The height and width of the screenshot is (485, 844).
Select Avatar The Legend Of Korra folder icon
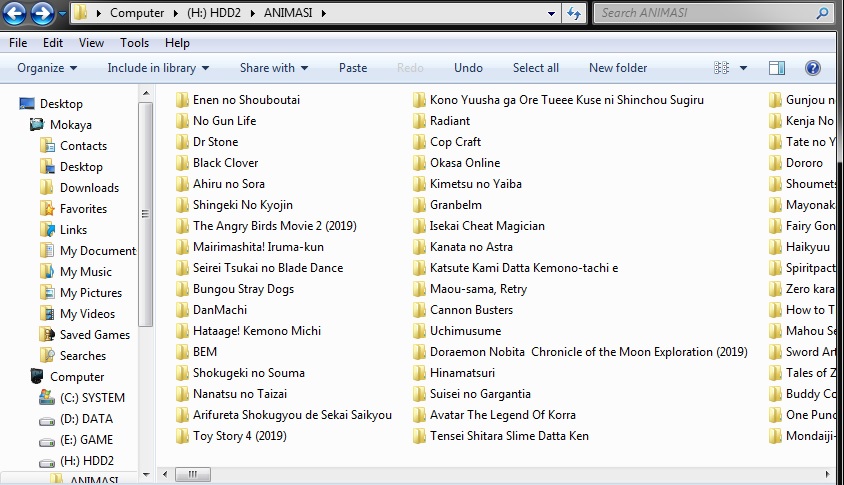(x=419, y=414)
